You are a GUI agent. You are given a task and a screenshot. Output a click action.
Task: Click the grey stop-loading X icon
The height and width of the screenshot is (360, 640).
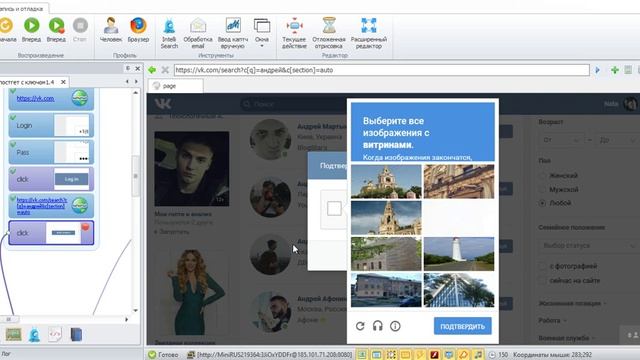pyautogui.click(x=165, y=70)
